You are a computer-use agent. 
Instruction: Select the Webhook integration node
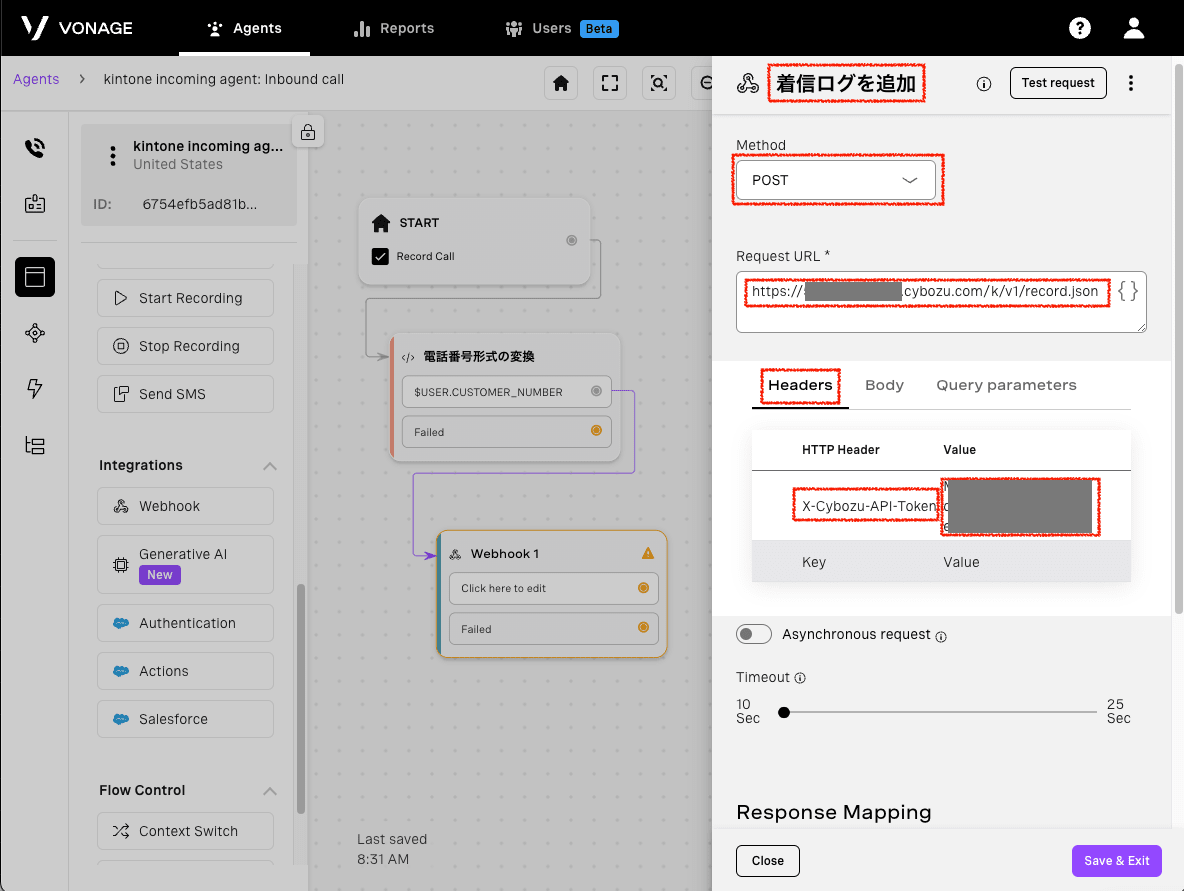[185, 506]
